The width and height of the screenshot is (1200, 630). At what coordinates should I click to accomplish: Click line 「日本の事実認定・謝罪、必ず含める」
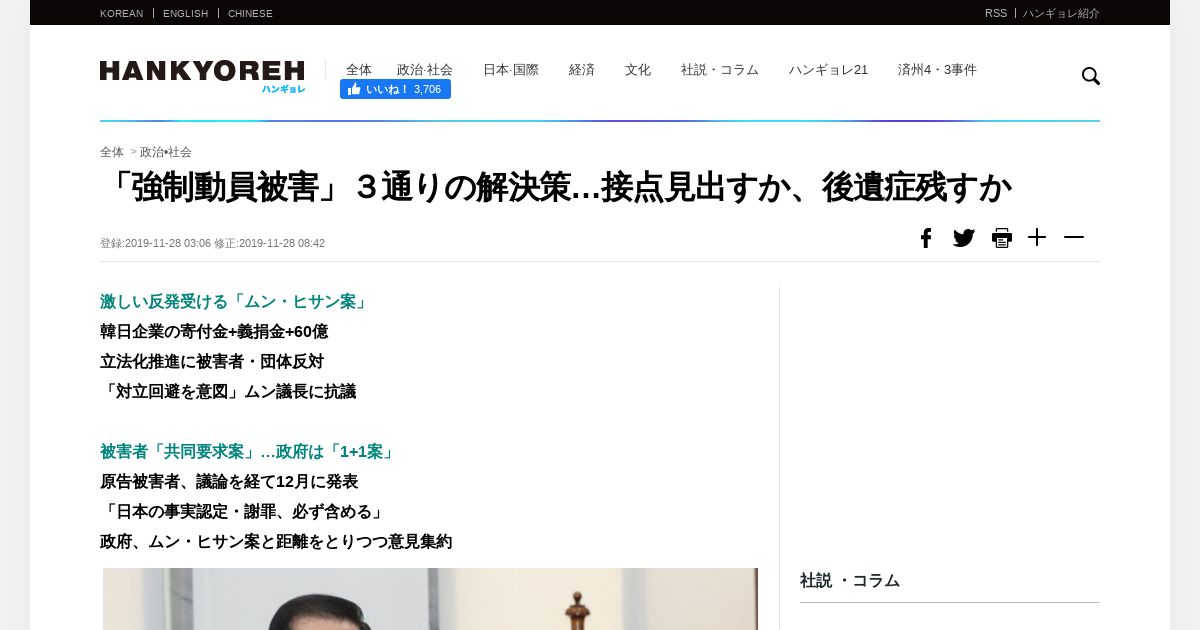tap(244, 512)
